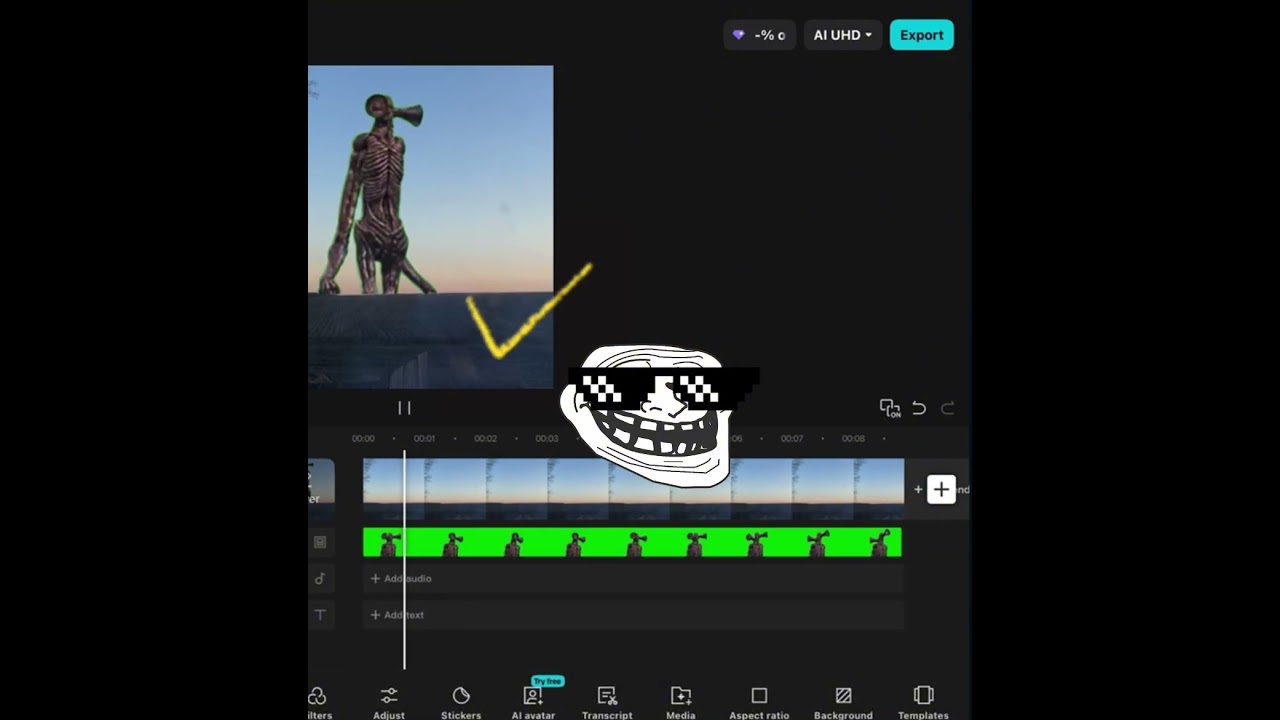The image size is (1280, 720).
Task: Redo the last undone edit
Action: 948,408
